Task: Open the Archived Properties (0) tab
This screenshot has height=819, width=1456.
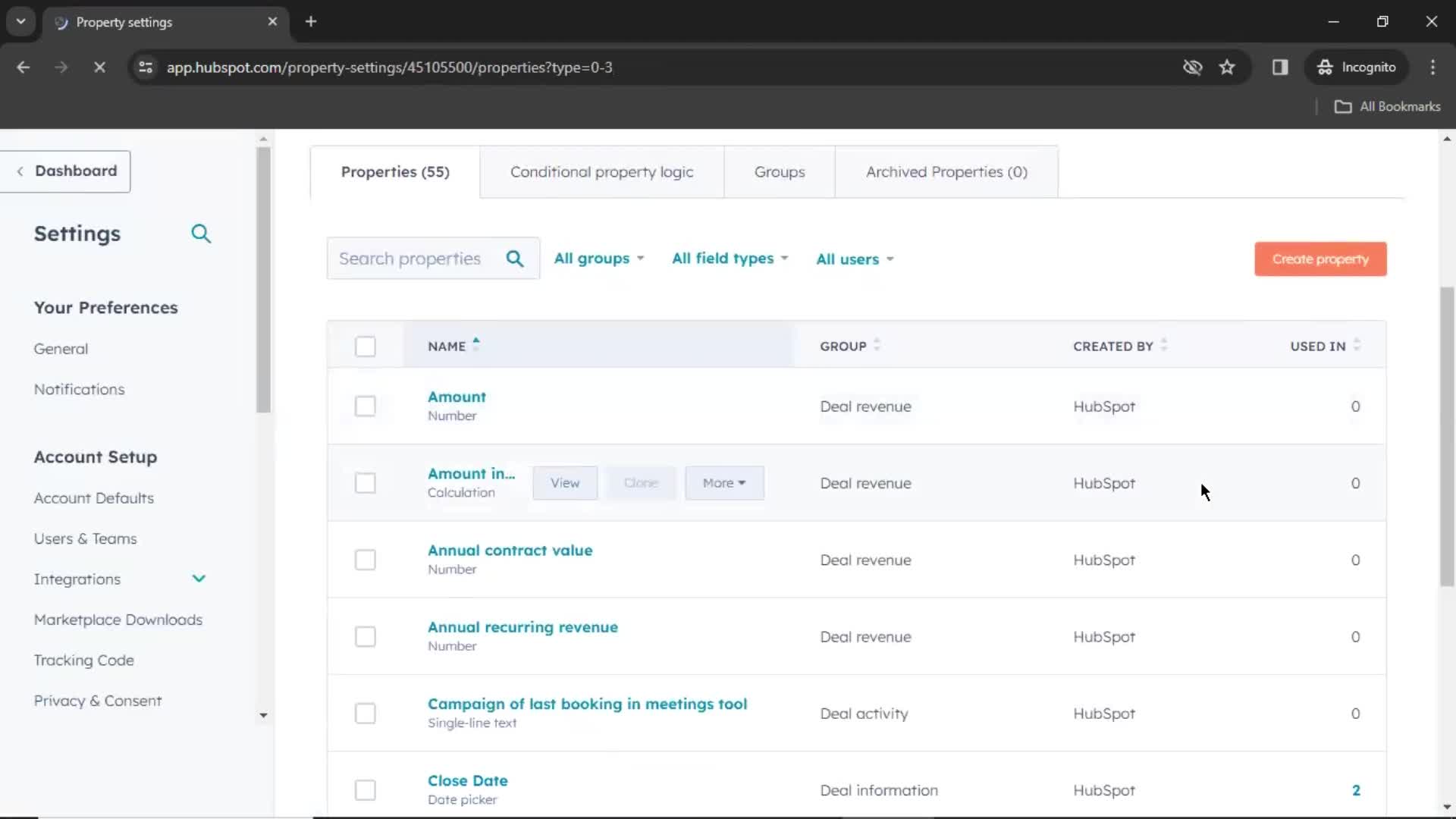Action: [946, 172]
